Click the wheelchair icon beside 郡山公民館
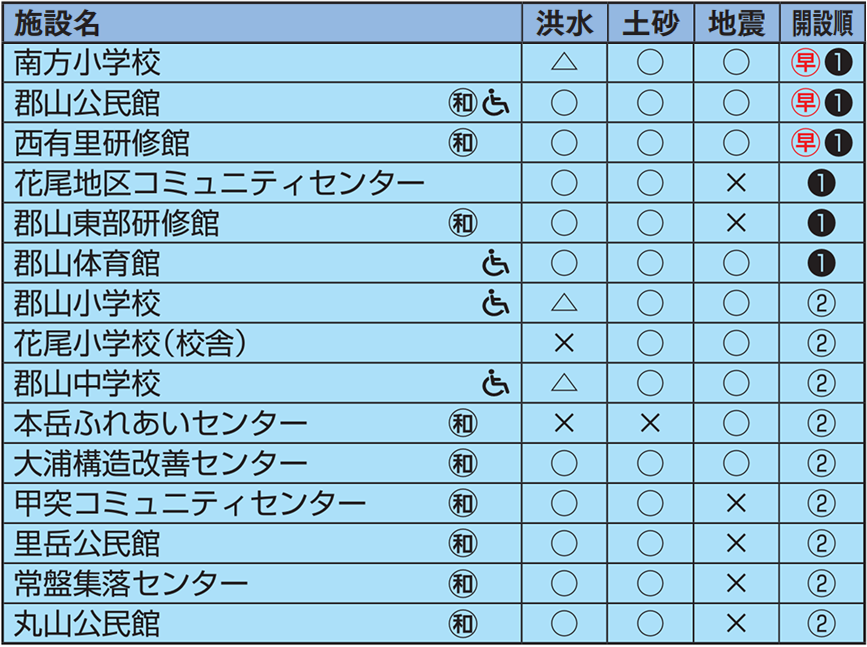The image size is (867, 647). [495, 103]
